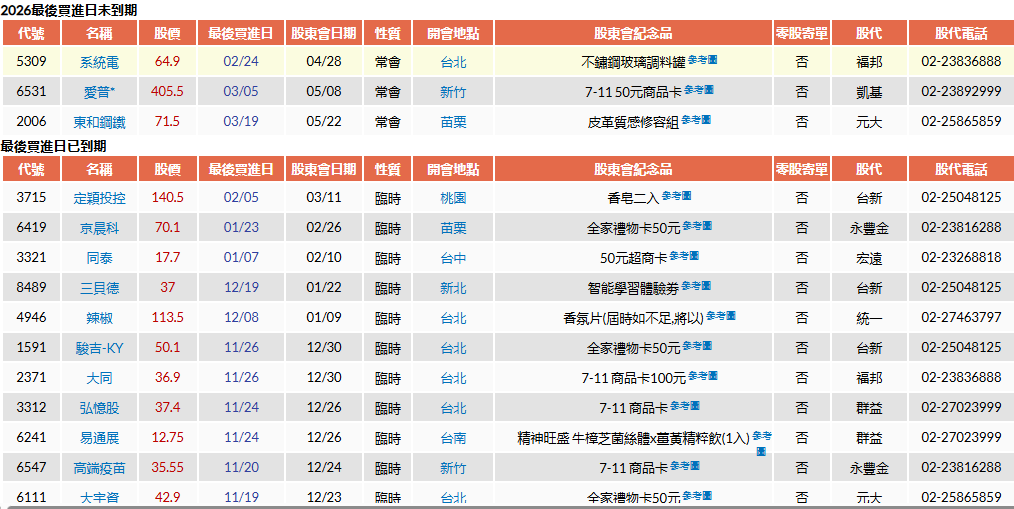The width and height of the screenshot is (1014, 509).
Task: Click 股代電話 header in the upper table
Action: tap(961, 33)
